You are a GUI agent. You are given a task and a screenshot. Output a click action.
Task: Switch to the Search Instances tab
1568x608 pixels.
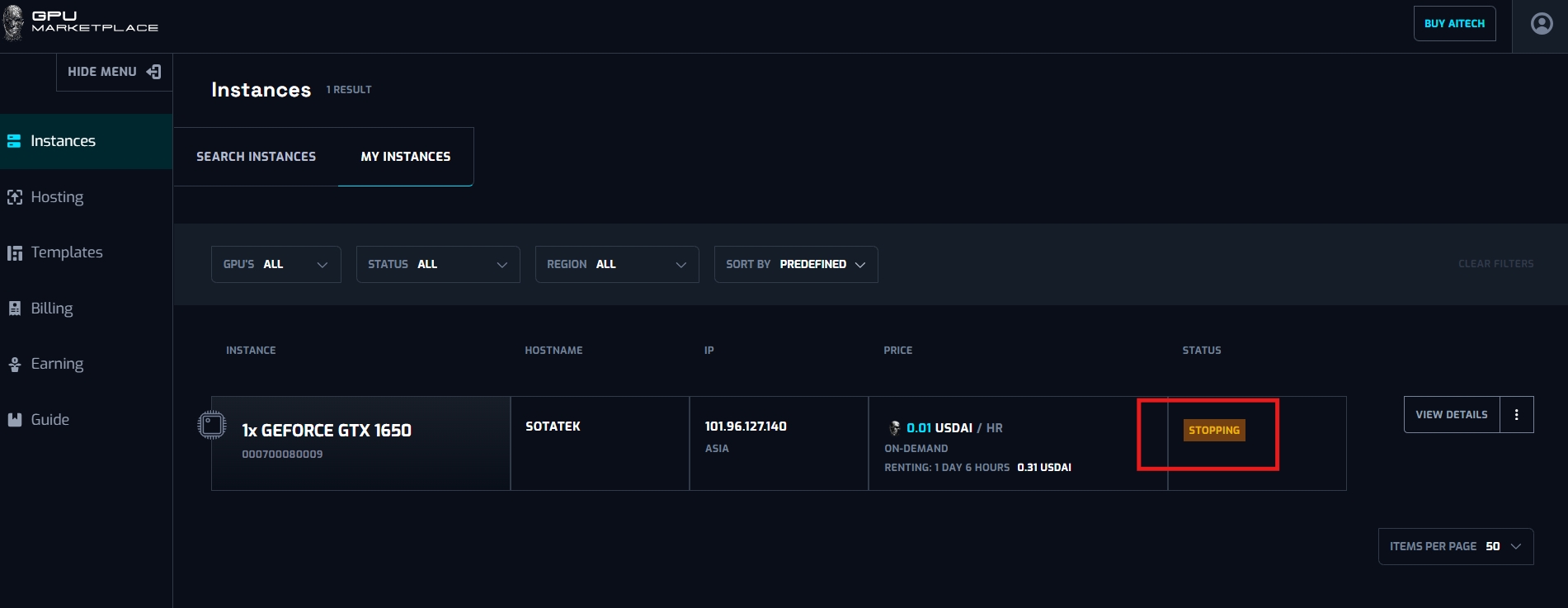[256, 157]
